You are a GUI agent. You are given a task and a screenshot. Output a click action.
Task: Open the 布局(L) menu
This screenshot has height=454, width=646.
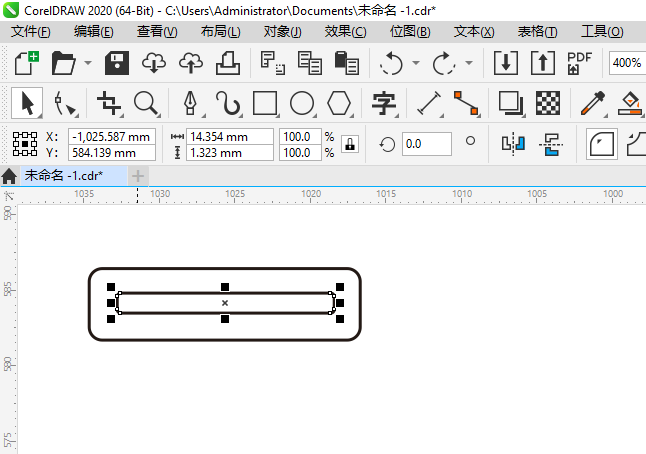coord(220,32)
